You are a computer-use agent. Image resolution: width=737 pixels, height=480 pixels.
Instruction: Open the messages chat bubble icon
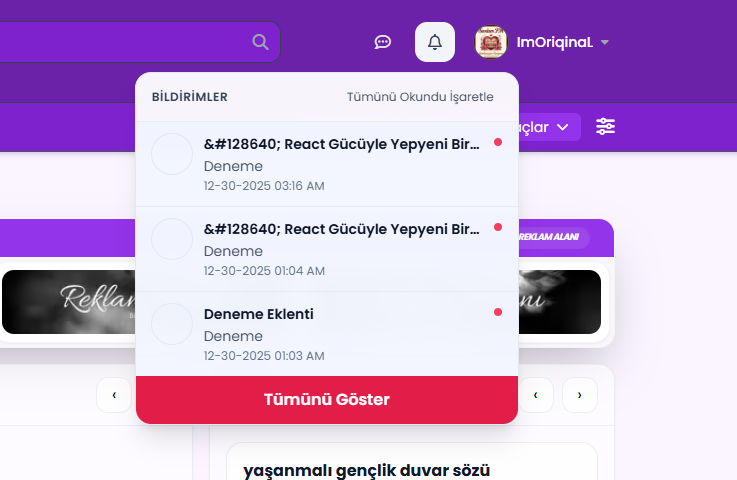(x=382, y=42)
